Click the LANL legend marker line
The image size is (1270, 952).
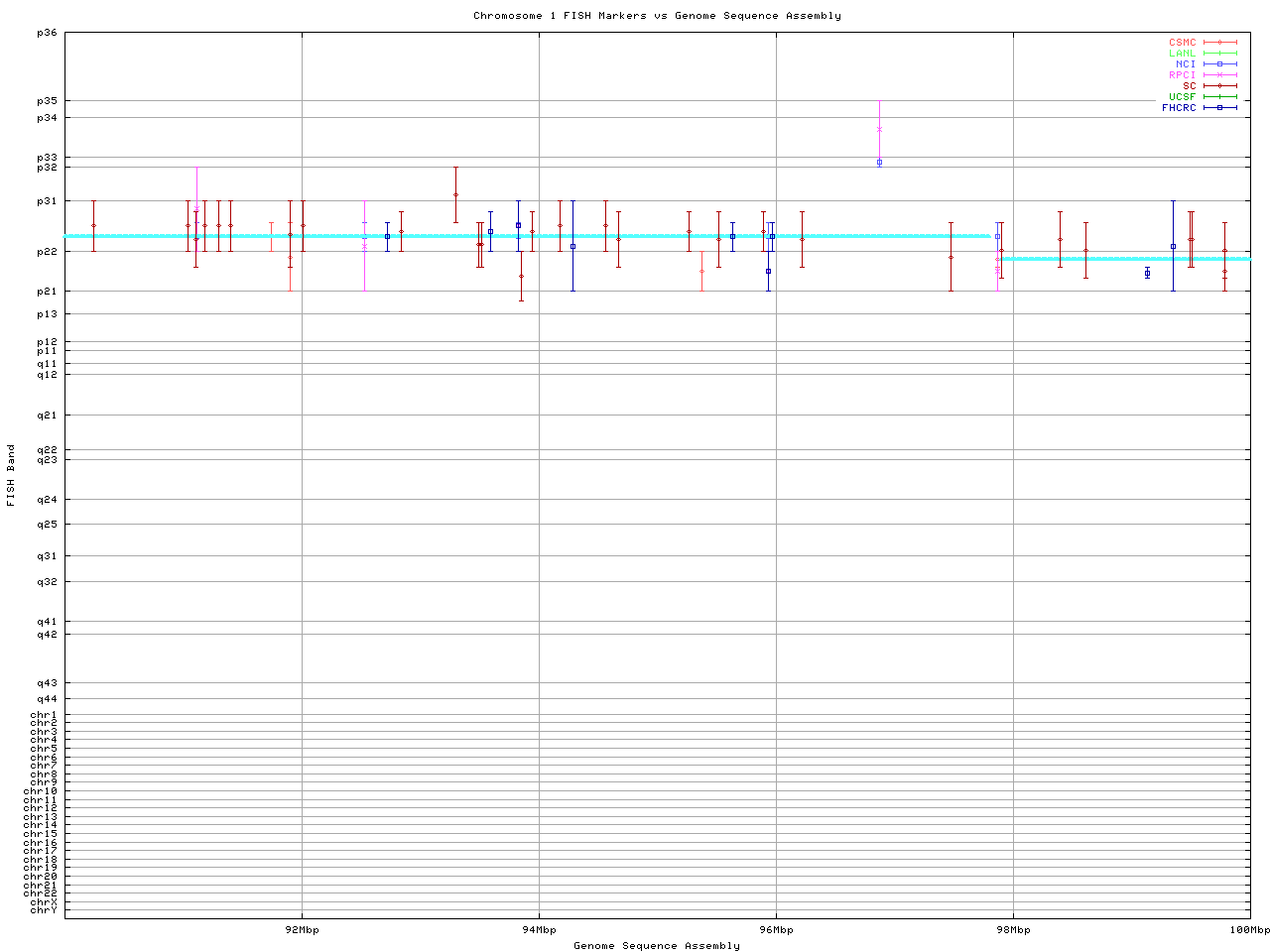click(1219, 54)
